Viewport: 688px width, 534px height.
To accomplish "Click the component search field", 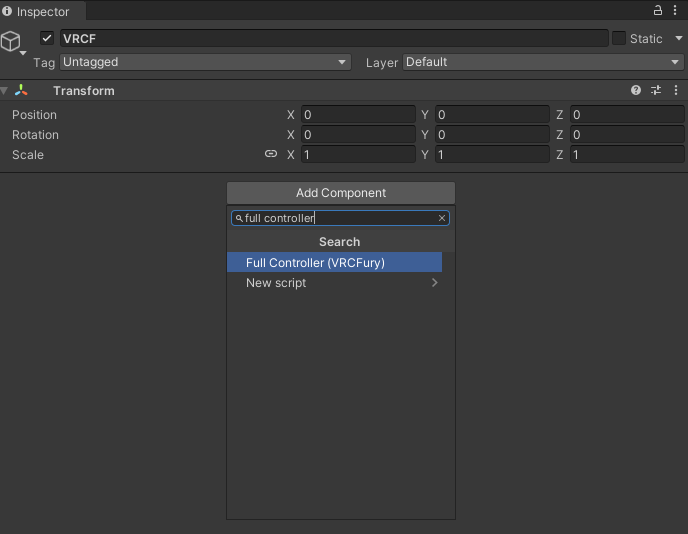I will tap(340, 218).
